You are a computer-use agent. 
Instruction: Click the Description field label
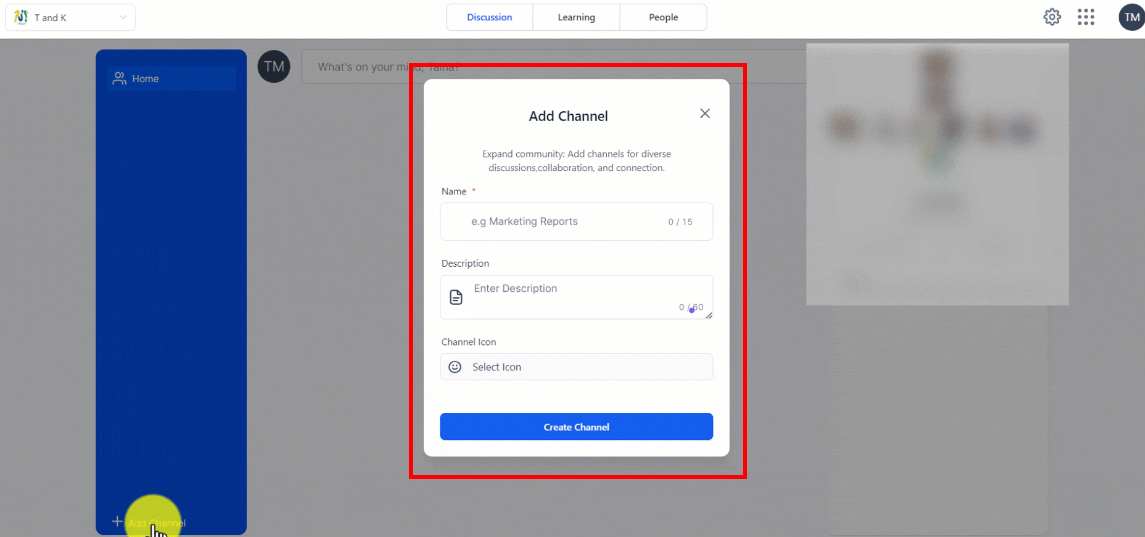[465, 263]
